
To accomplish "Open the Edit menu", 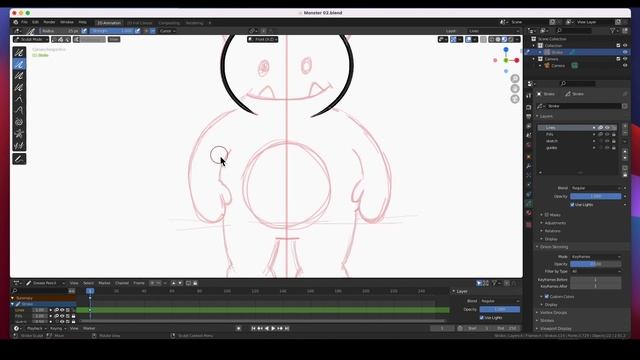I will click(x=36, y=22).
